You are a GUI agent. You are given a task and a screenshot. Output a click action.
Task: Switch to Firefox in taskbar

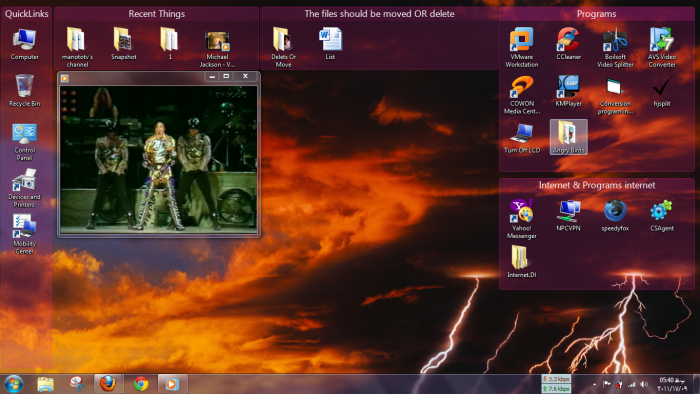click(x=108, y=384)
